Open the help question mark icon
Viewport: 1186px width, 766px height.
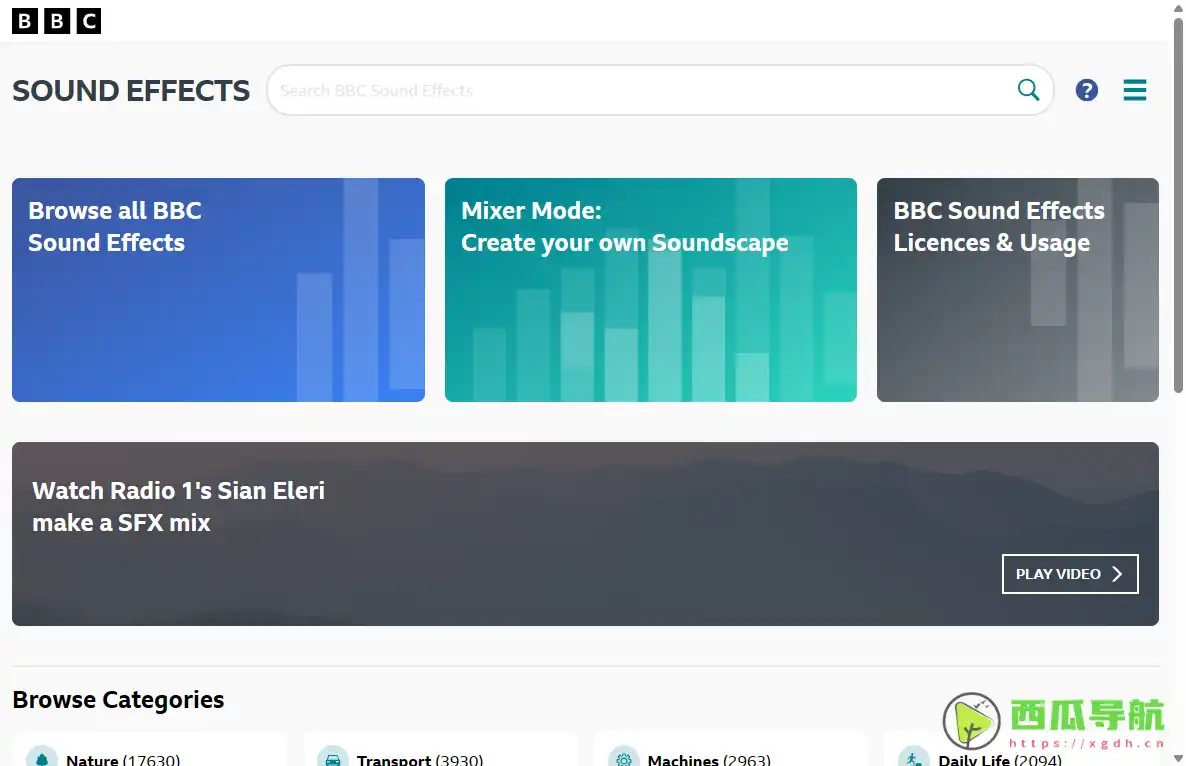click(x=1087, y=90)
